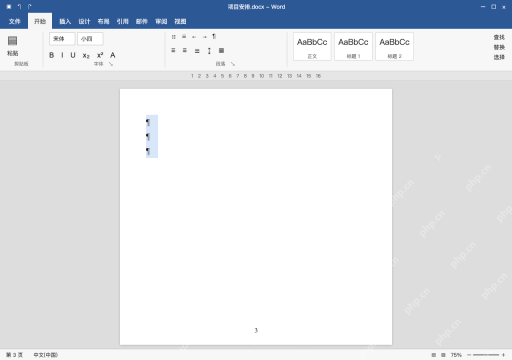Click the zoom slider track
Image resolution: width=512 pixels, height=360 pixels.
pyautogui.click(x=486, y=355)
